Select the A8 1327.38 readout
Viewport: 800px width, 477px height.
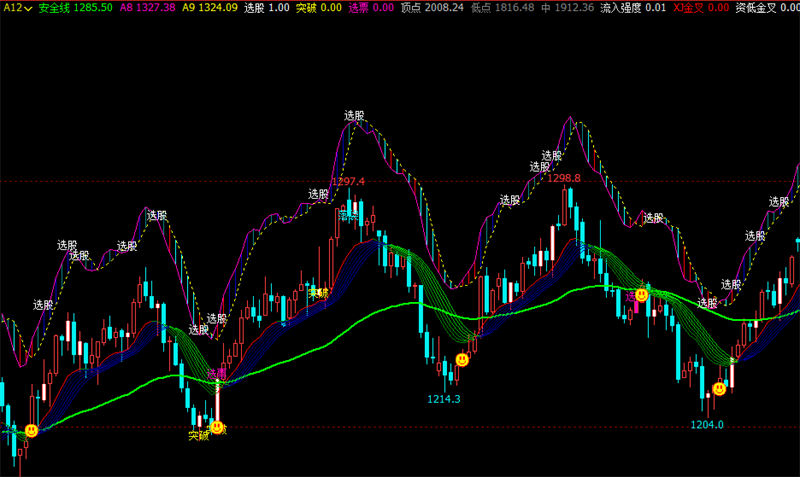coord(147,8)
